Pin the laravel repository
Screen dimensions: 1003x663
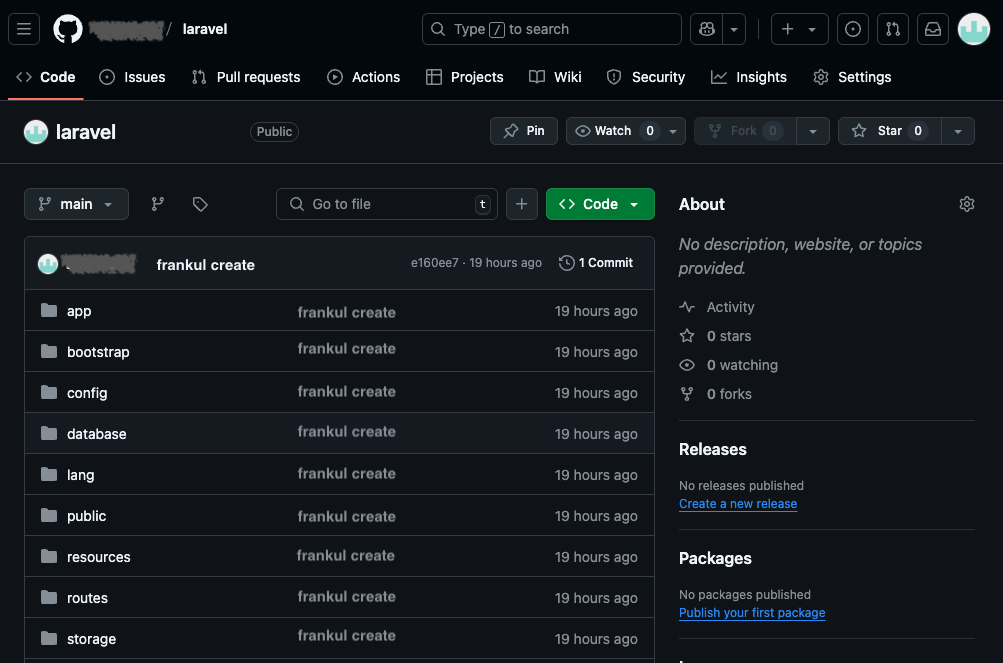[524, 131]
